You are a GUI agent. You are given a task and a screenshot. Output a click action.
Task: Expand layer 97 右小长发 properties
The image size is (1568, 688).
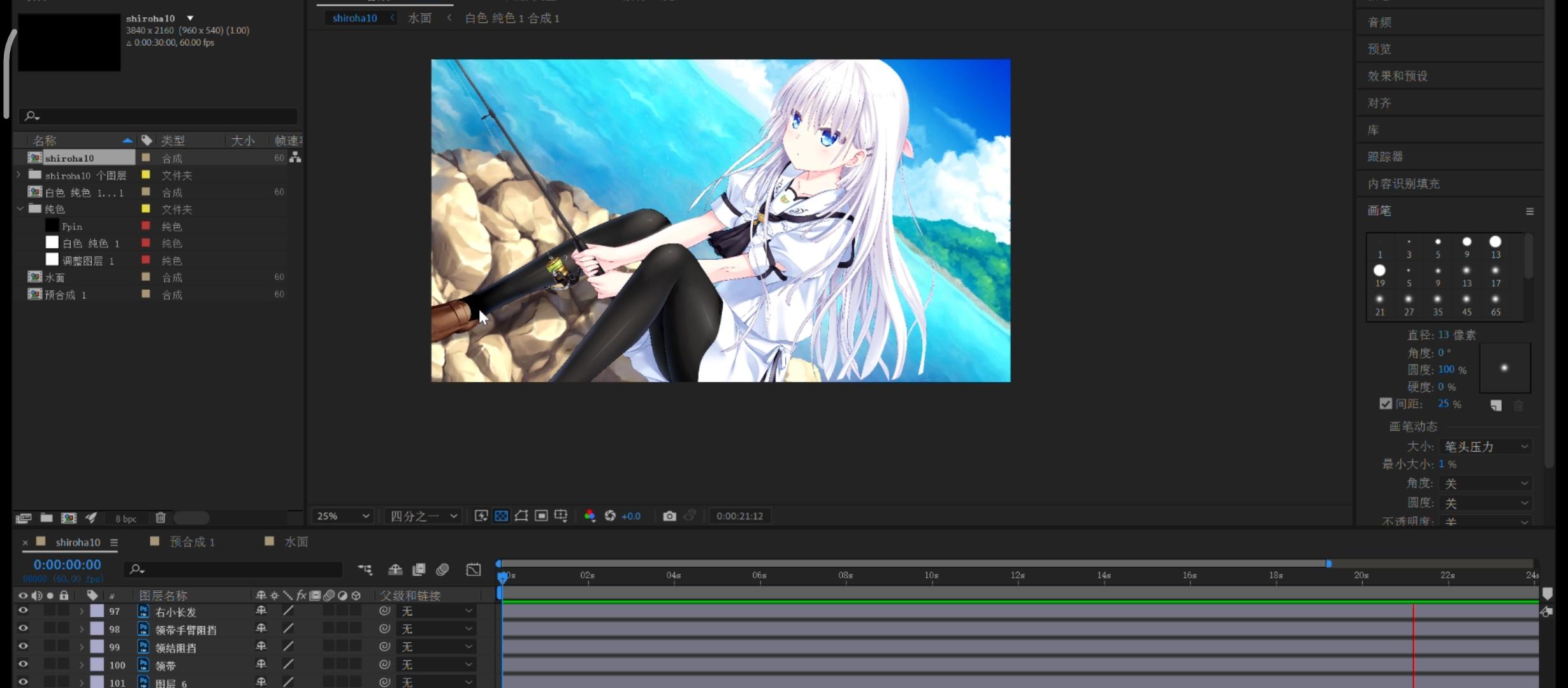[x=82, y=612]
